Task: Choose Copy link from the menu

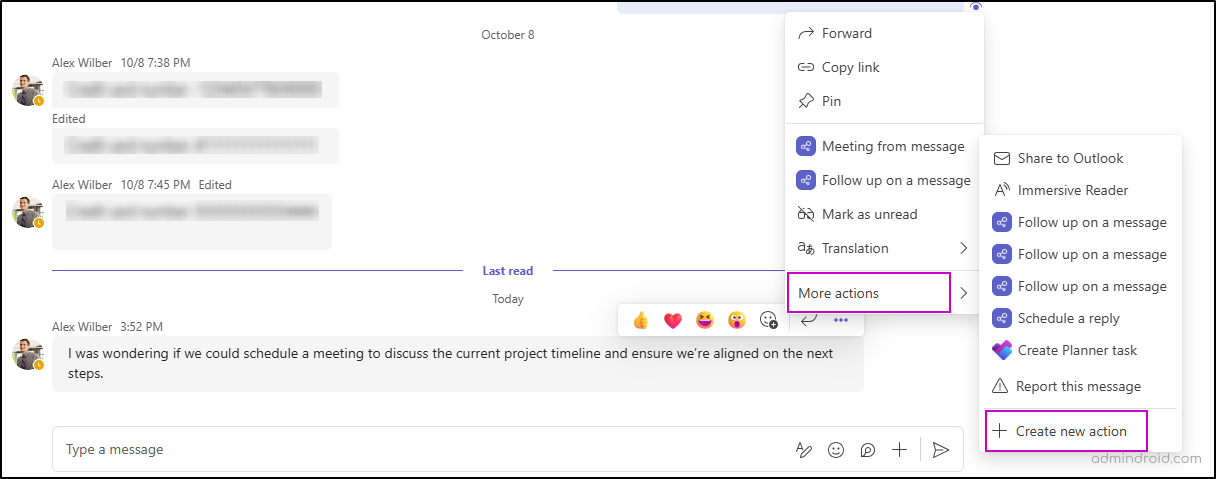Action: point(850,67)
